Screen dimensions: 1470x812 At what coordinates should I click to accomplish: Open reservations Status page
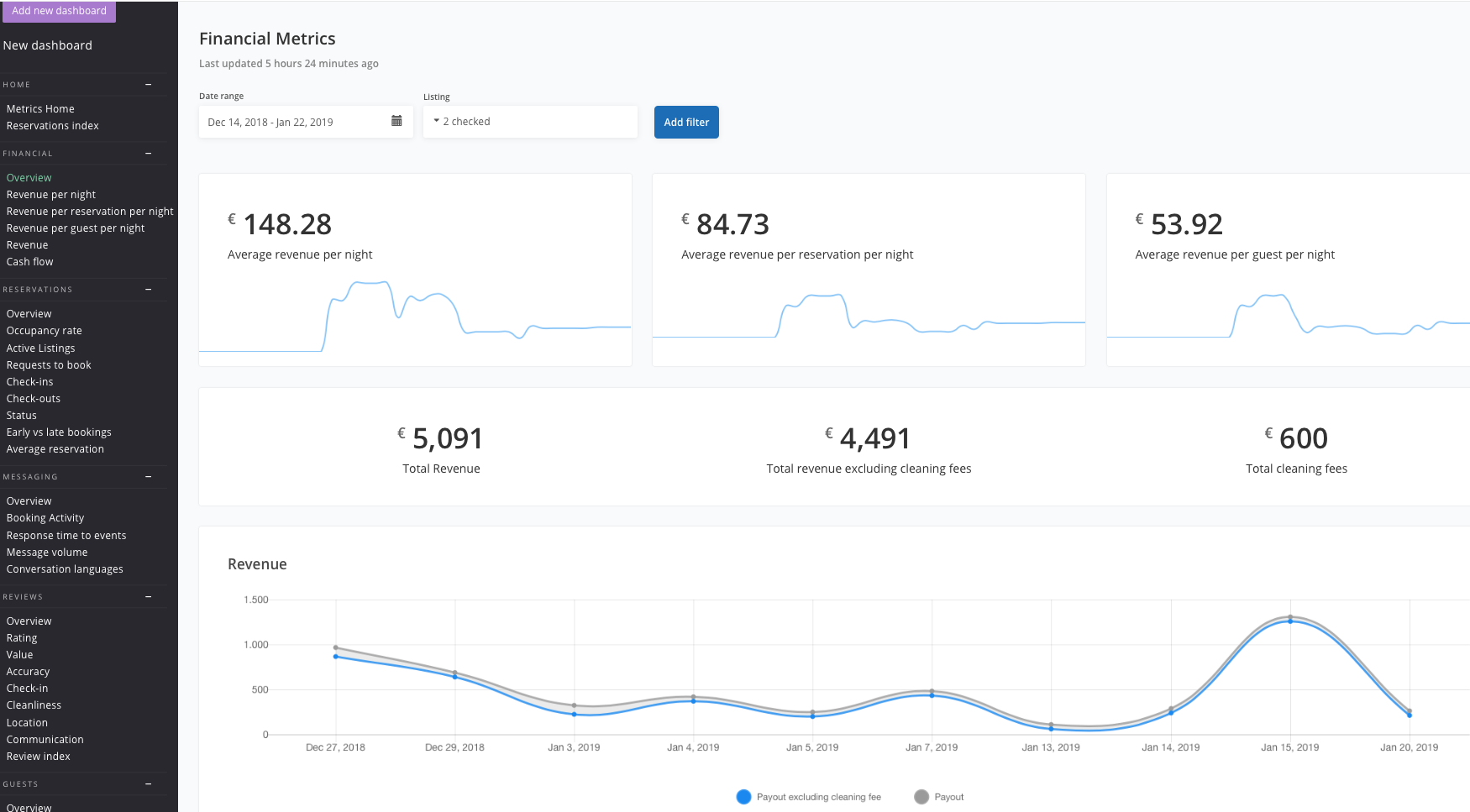click(22, 416)
